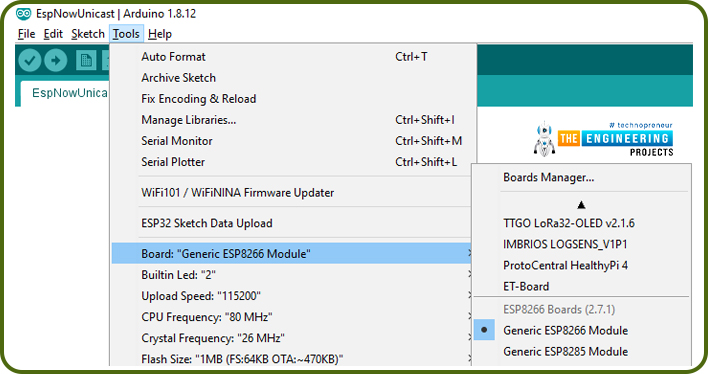
Task: Click the New sketch toolbar icon
Action: click(86, 61)
